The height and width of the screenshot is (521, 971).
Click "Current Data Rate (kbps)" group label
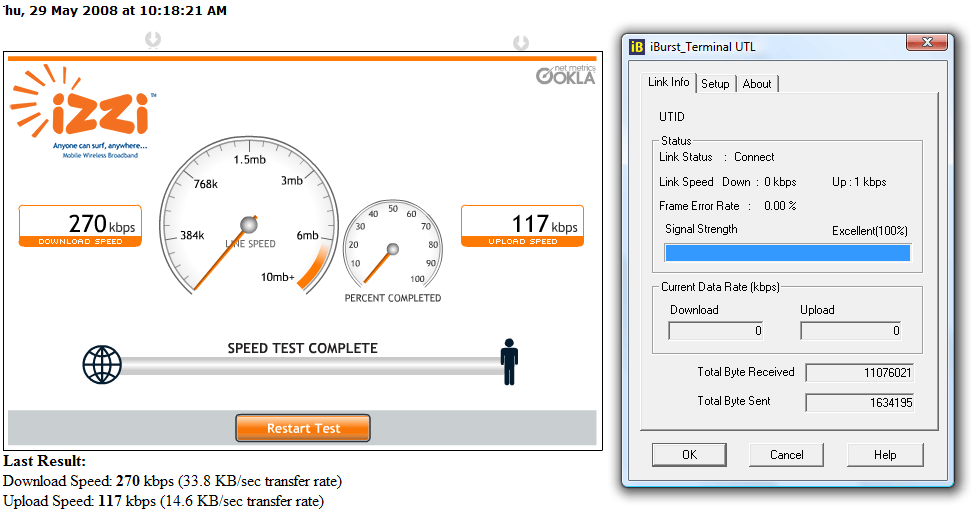[x=720, y=287]
